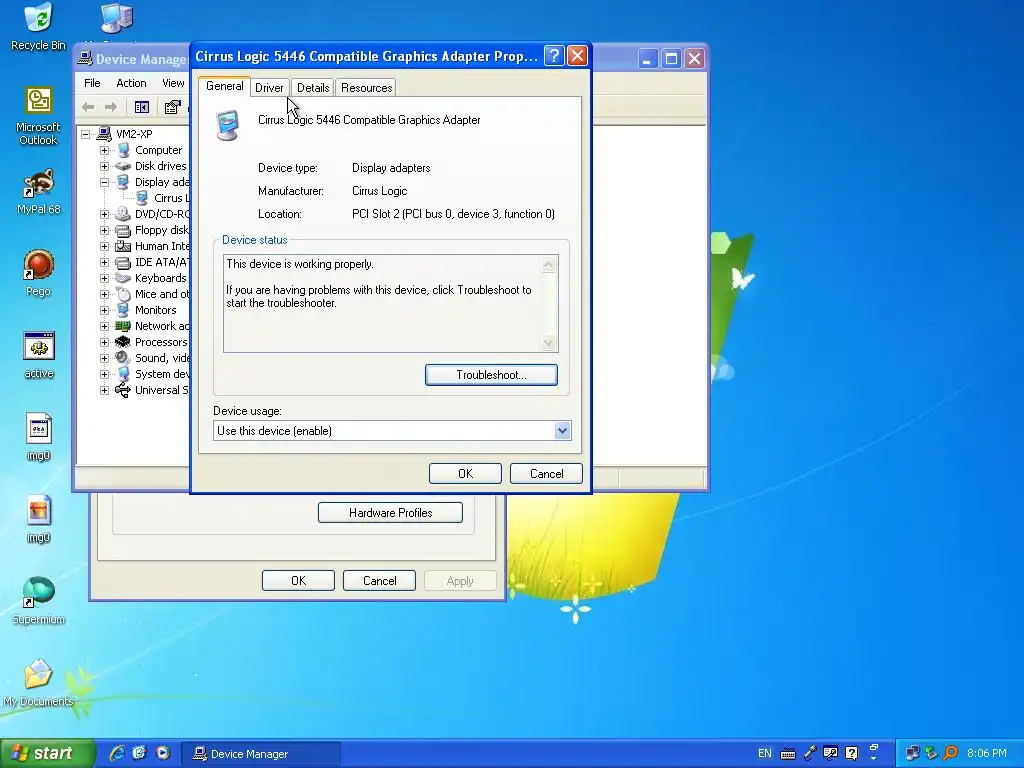Expand the Universal Serial Bus node
Viewport: 1024px width, 768px height.
pyautogui.click(x=104, y=390)
